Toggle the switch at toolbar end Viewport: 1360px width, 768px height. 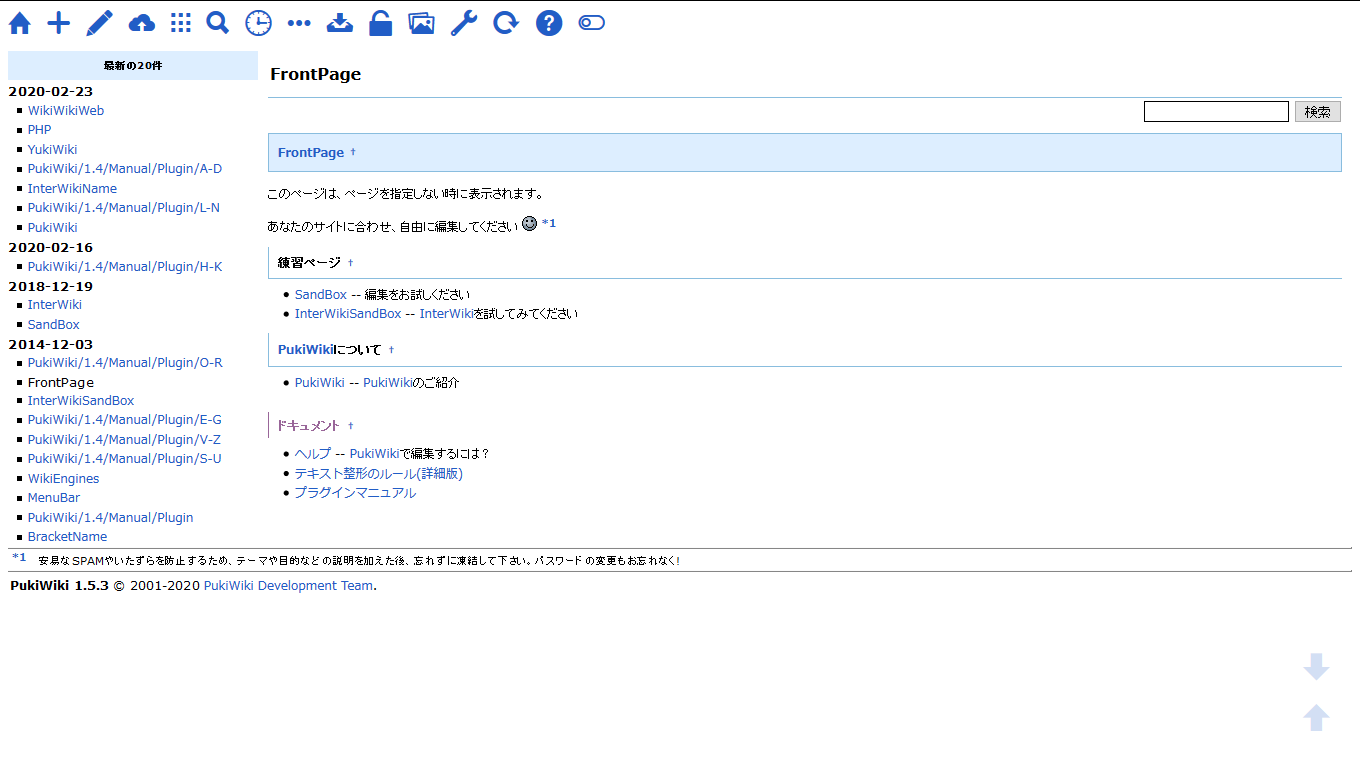[x=592, y=23]
